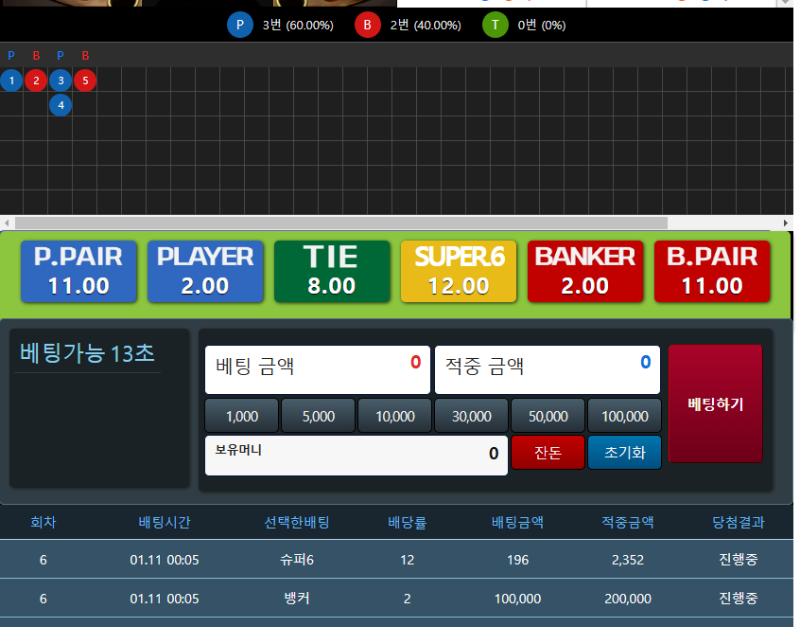The image size is (800, 627).
Task: Click the 200,000 payout cell
Action: click(628, 598)
